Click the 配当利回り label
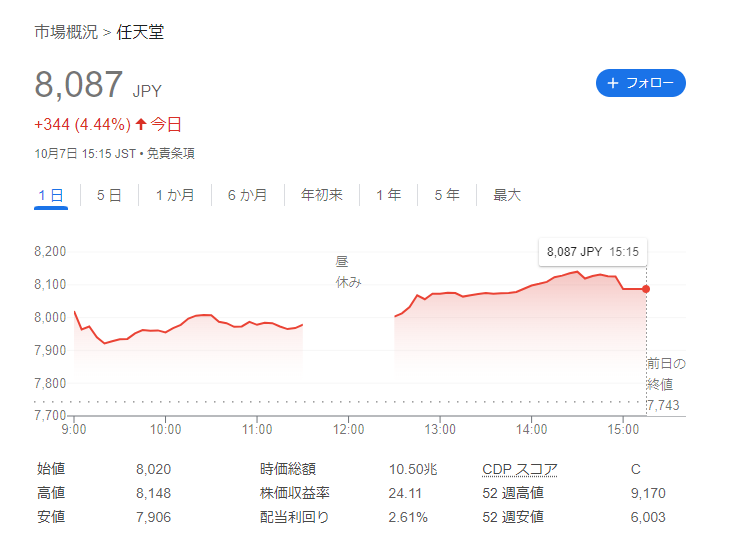 [x=295, y=517]
